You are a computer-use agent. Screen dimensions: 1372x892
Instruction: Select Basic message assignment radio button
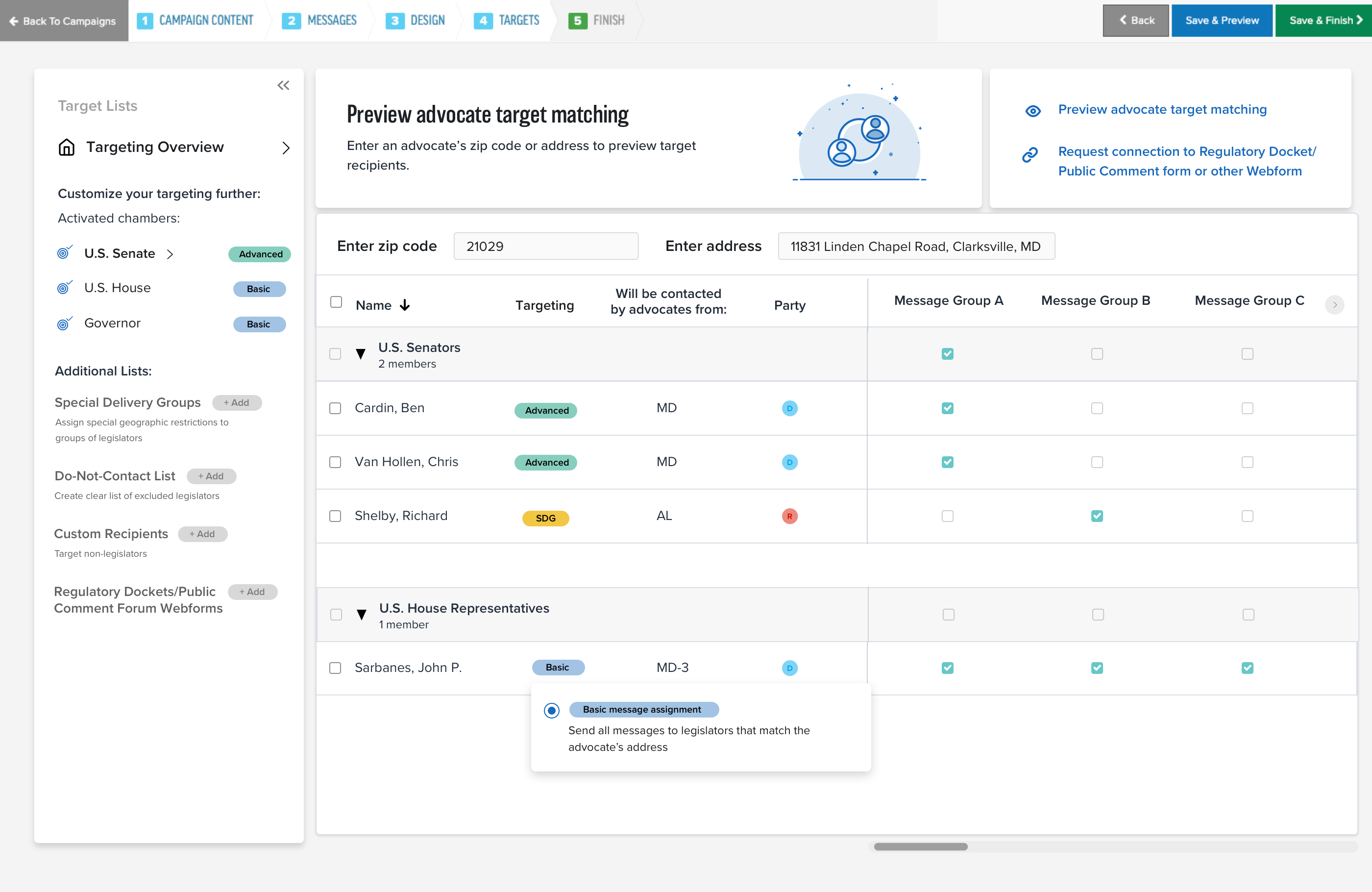click(x=551, y=710)
